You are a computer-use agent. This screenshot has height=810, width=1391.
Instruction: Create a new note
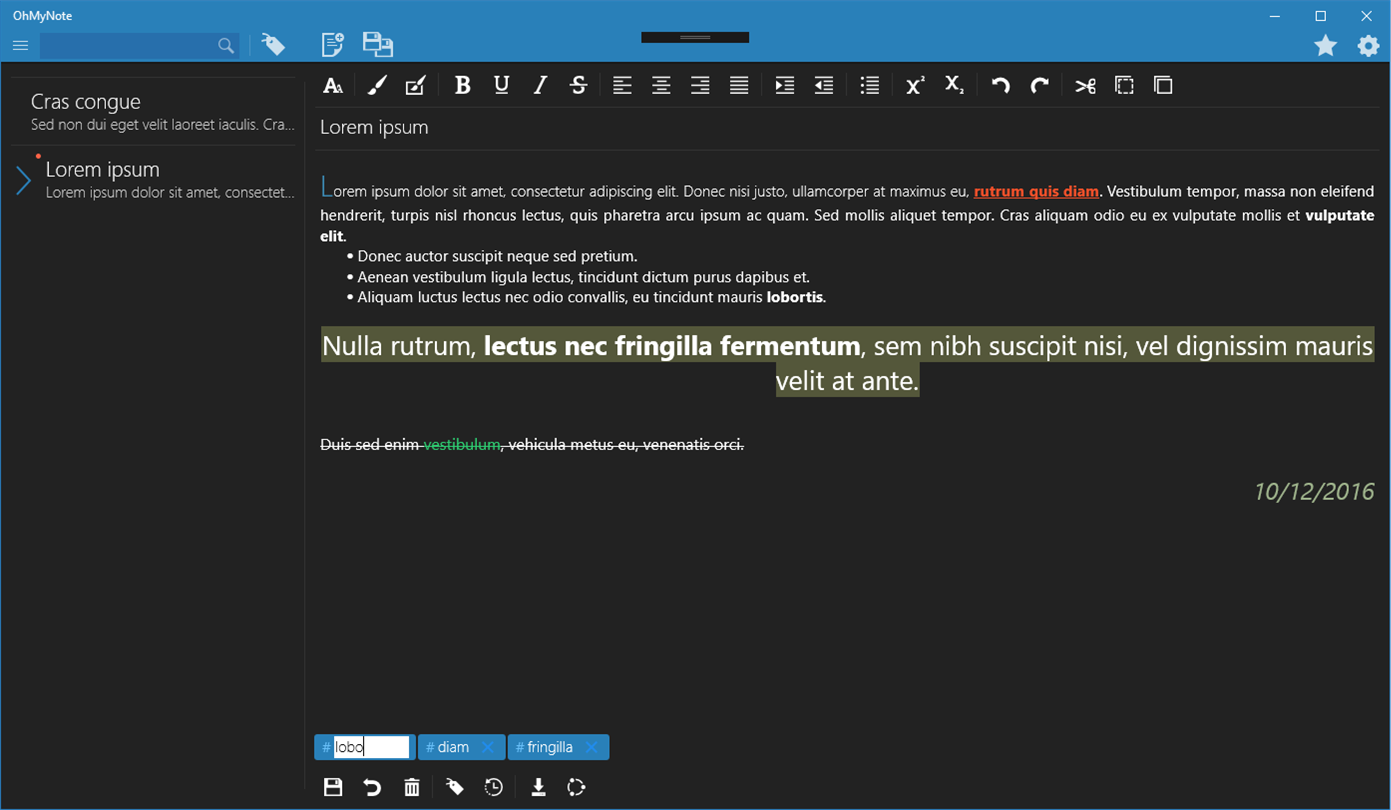[332, 44]
